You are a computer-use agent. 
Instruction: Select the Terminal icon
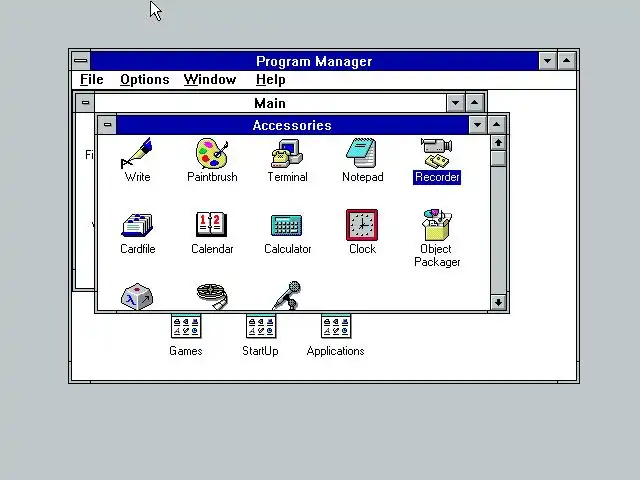[x=287, y=153]
